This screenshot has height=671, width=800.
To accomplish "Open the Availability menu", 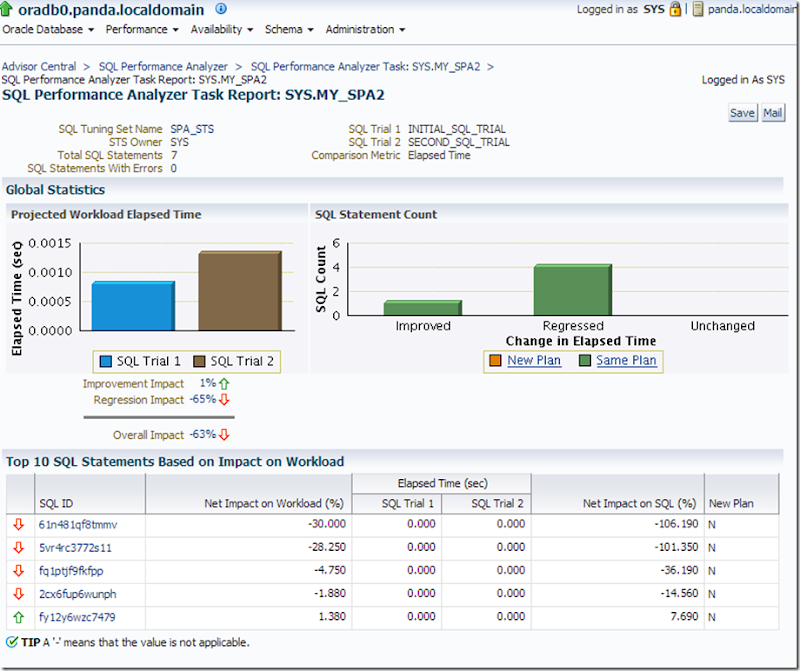I will (x=218, y=30).
